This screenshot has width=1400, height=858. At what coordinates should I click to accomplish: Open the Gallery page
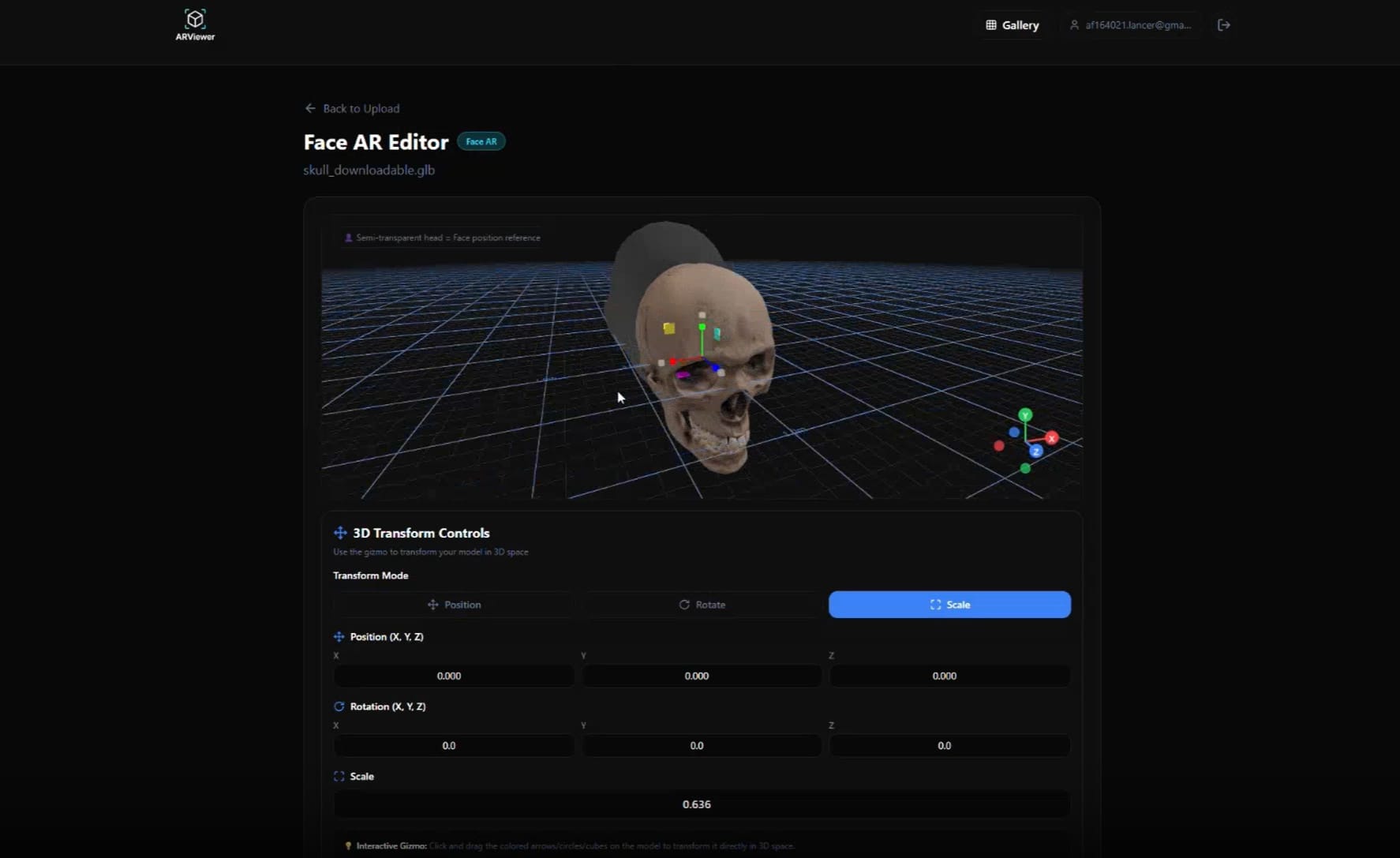(x=1012, y=25)
